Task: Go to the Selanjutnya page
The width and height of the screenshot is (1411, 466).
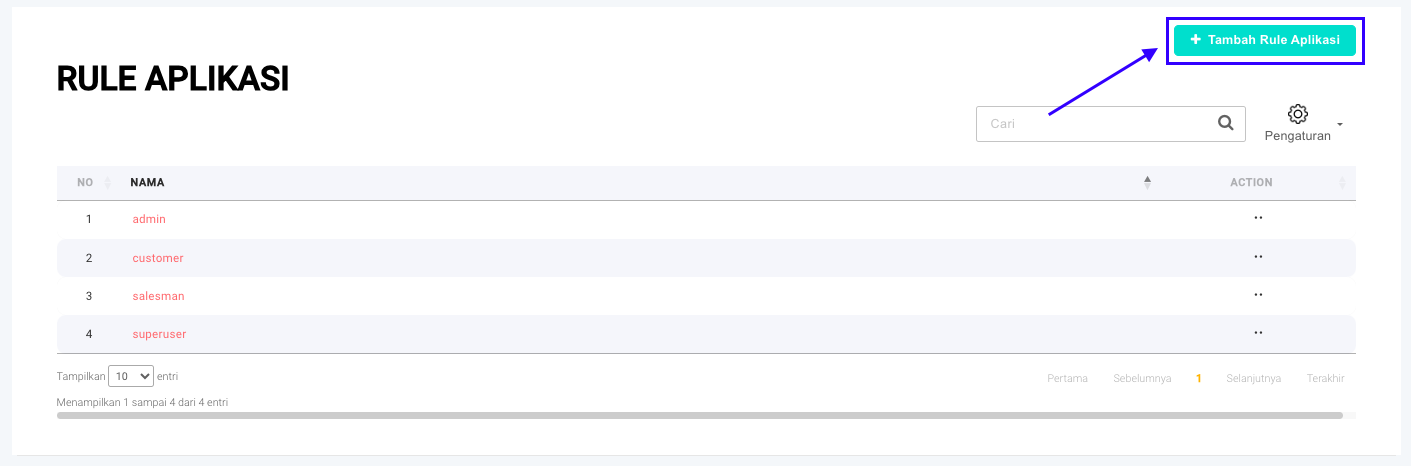Action: (x=1253, y=378)
